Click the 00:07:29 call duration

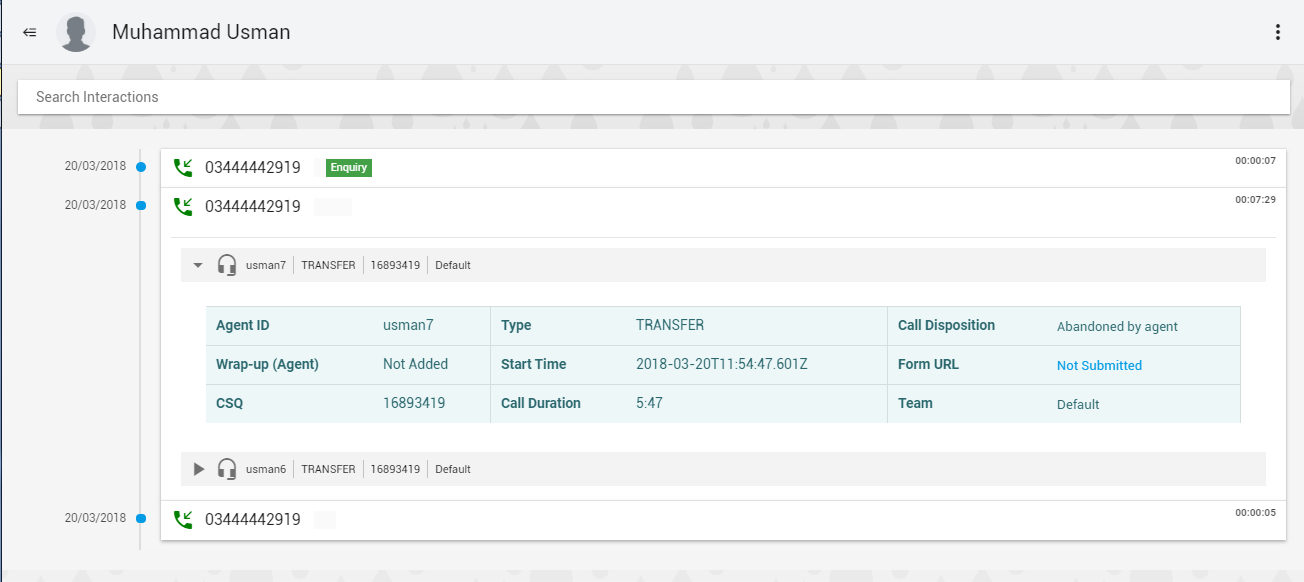1255,200
